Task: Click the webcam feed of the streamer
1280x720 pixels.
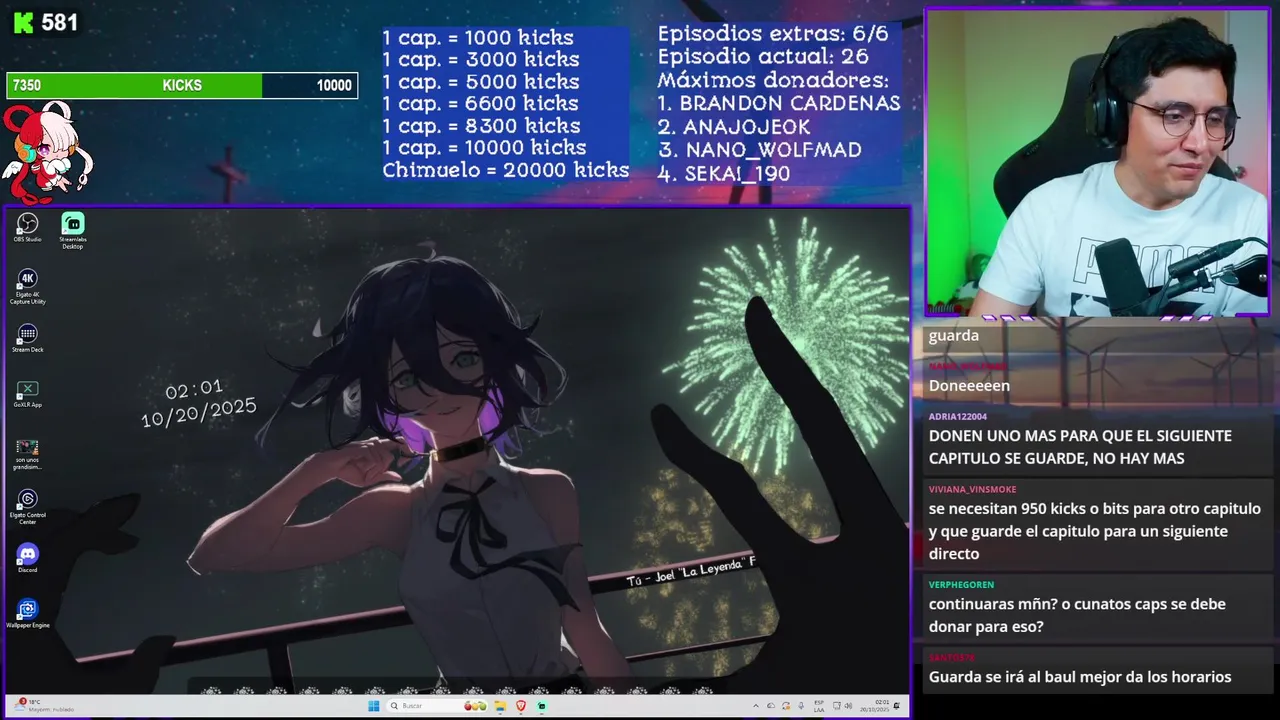Action: pyautogui.click(x=1097, y=163)
